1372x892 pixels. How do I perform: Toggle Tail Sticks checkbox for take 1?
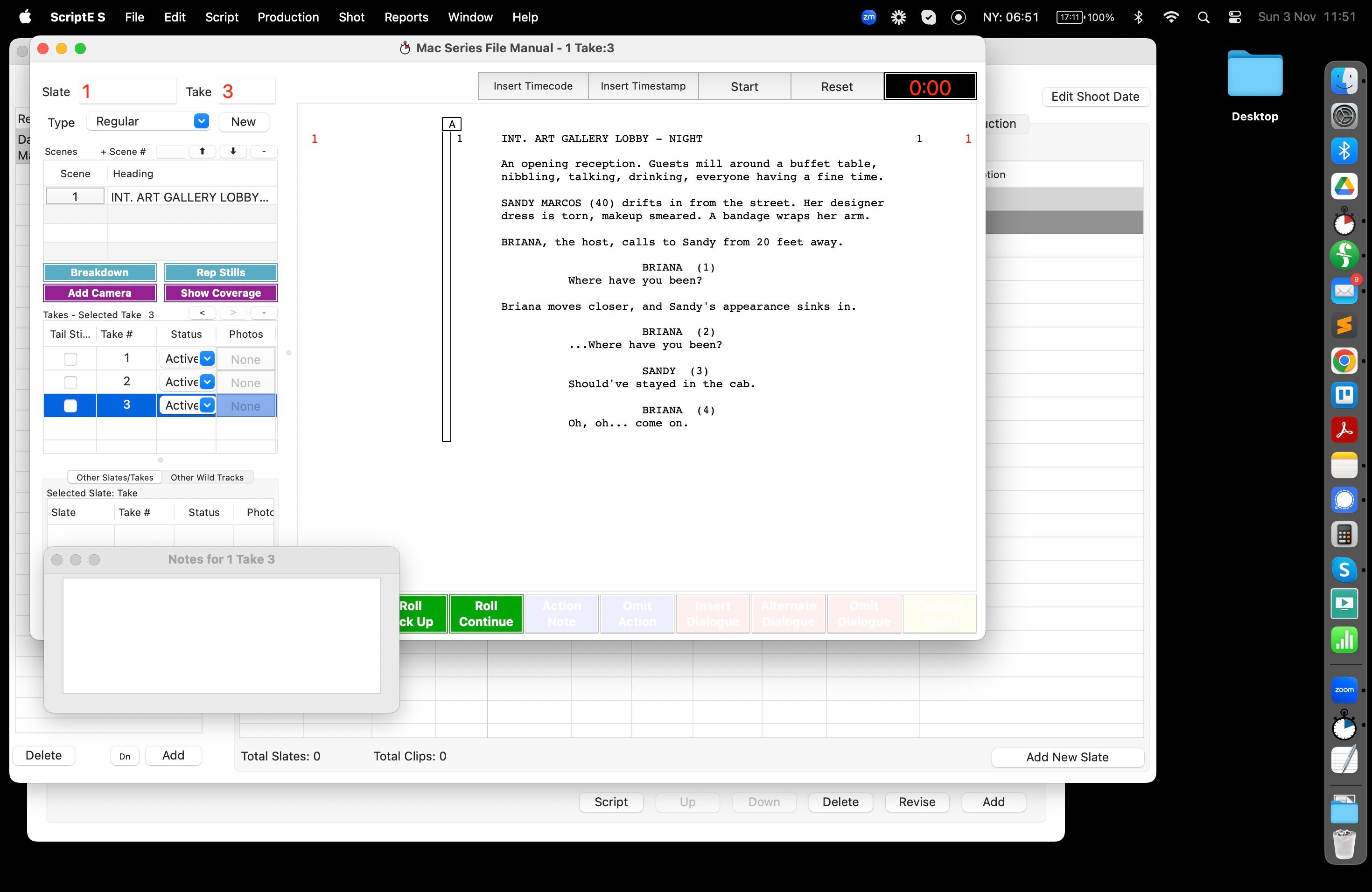[x=70, y=359]
